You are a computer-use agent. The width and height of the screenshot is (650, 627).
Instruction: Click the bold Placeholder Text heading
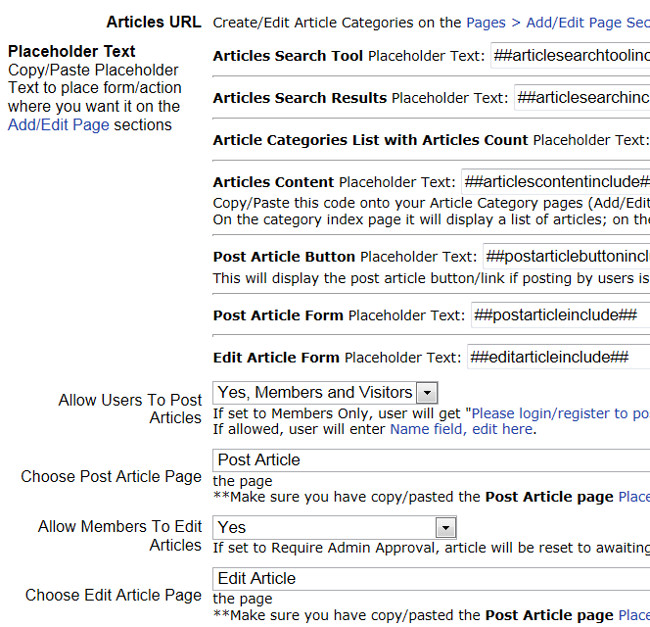71,51
